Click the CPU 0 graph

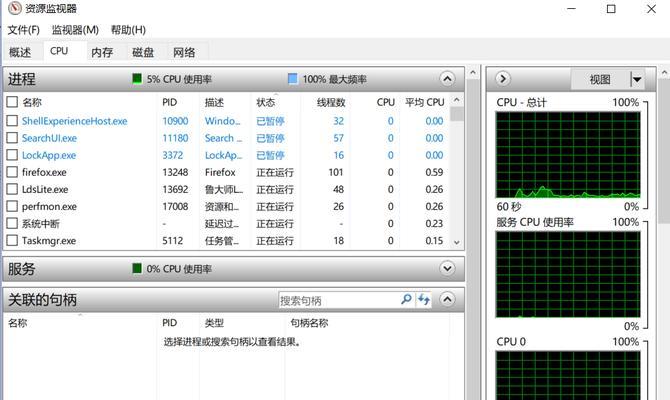pyautogui.click(x=568, y=375)
